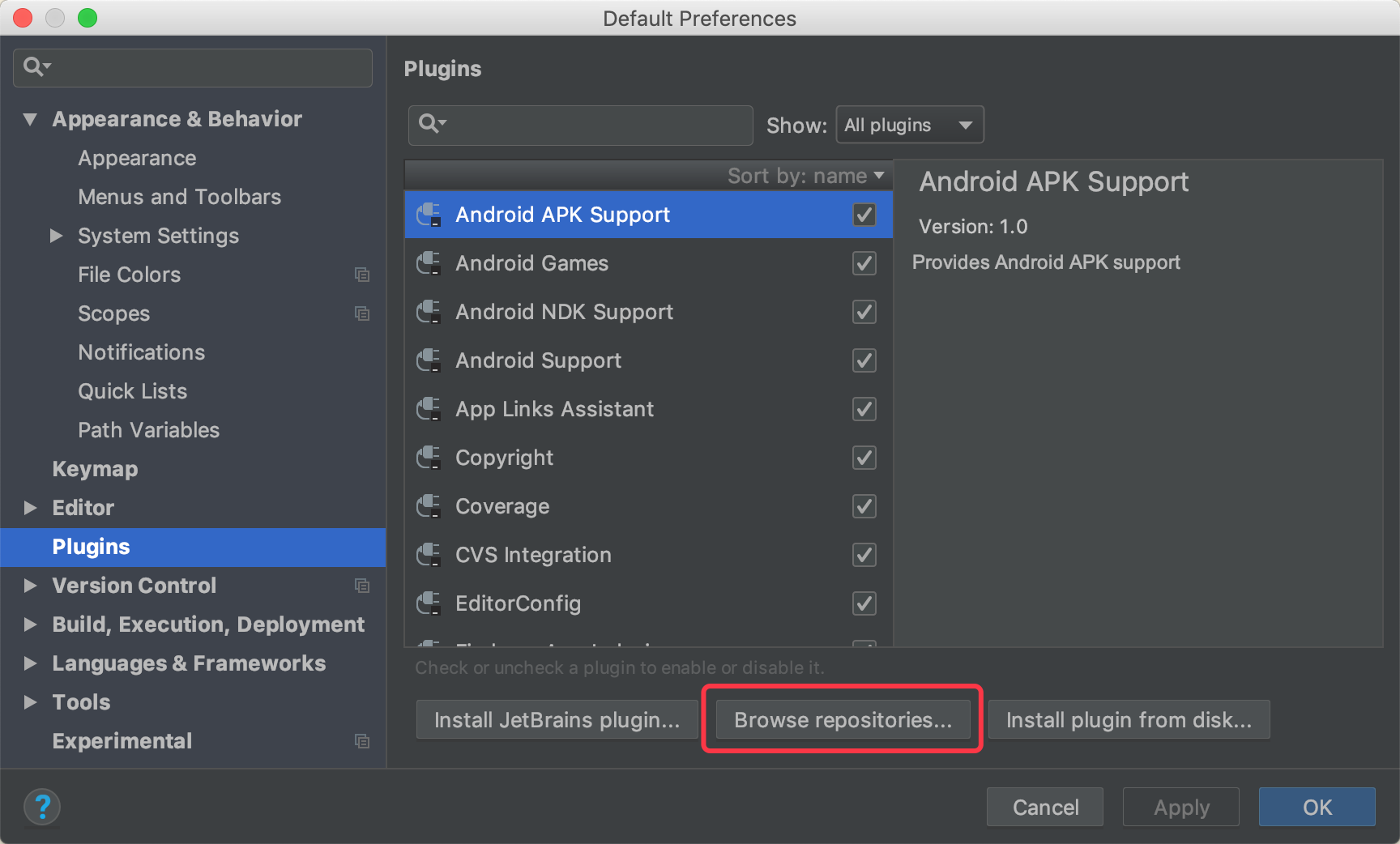The image size is (1400, 844).
Task: Click the project-level icon next to Scopes
Action: 362,313
